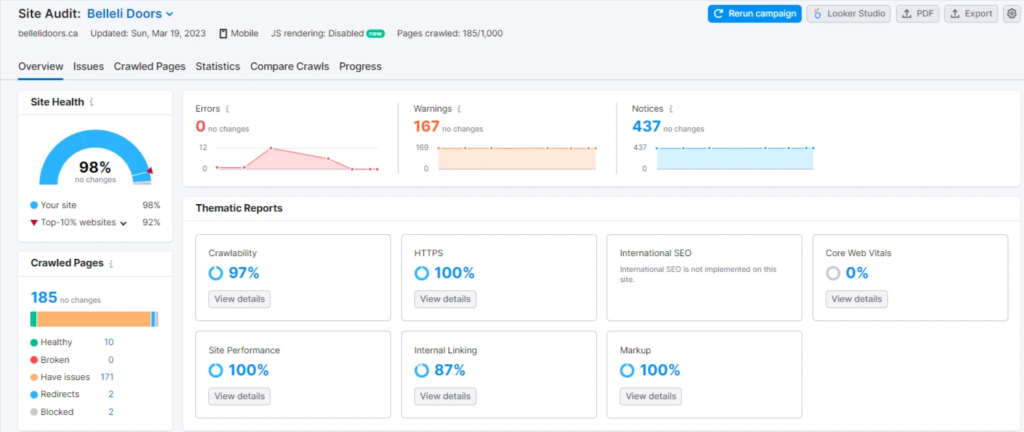Open the Crawled Pages tab
Image resolution: width=1024 pixels, height=432 pixels.
tap(149, 67)
